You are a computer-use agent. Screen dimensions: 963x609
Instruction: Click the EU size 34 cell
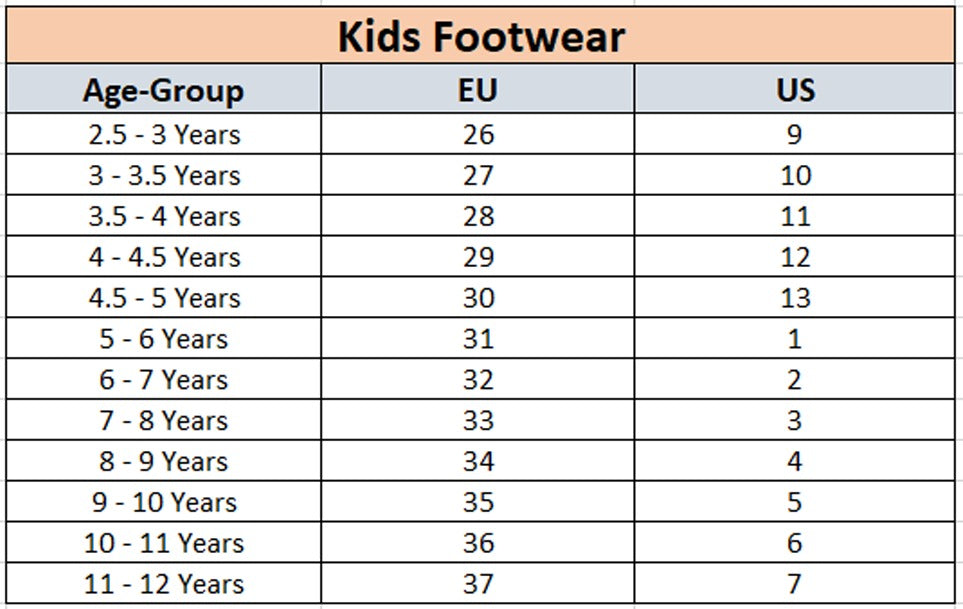pyautogui.click(x=478, y=460)
